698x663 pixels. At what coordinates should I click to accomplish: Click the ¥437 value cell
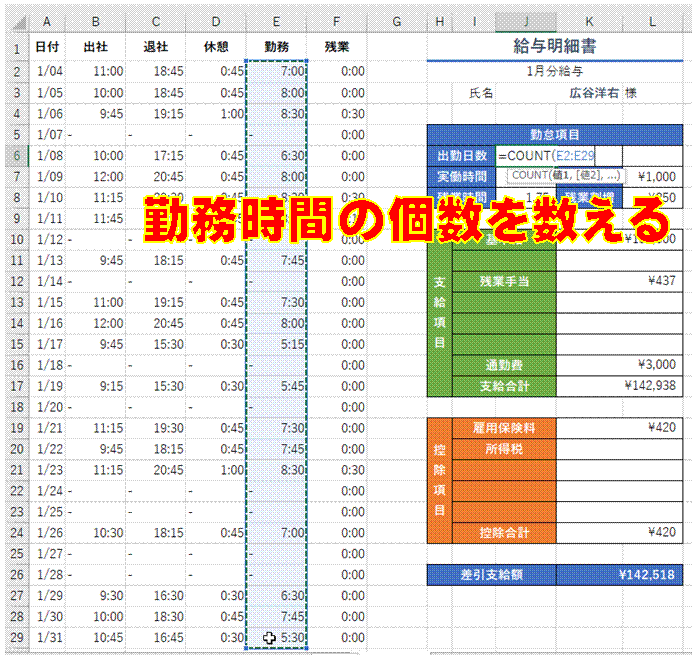pos(620,281)
